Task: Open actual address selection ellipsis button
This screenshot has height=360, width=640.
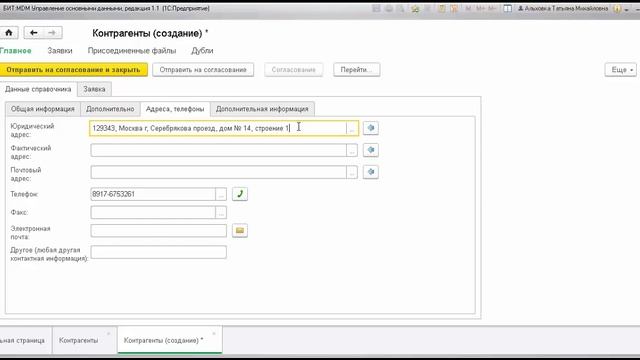Action: [351, 150]
